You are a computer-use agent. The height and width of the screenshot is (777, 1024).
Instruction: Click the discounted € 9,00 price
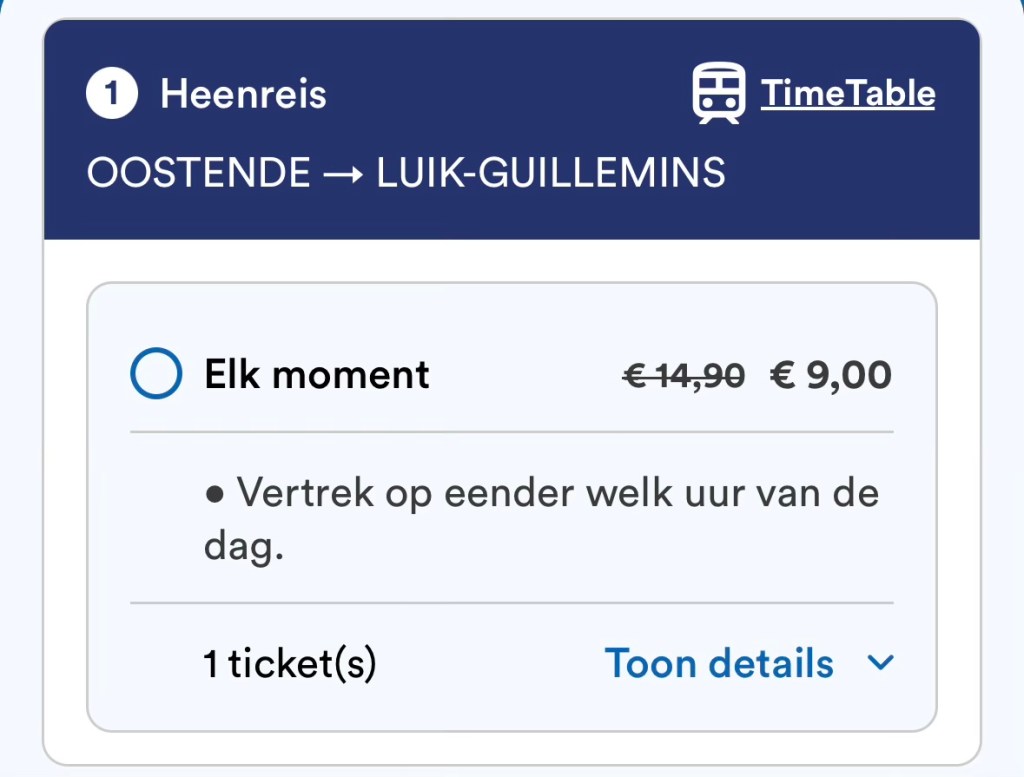pyautogui.click(x=830, y=375)
